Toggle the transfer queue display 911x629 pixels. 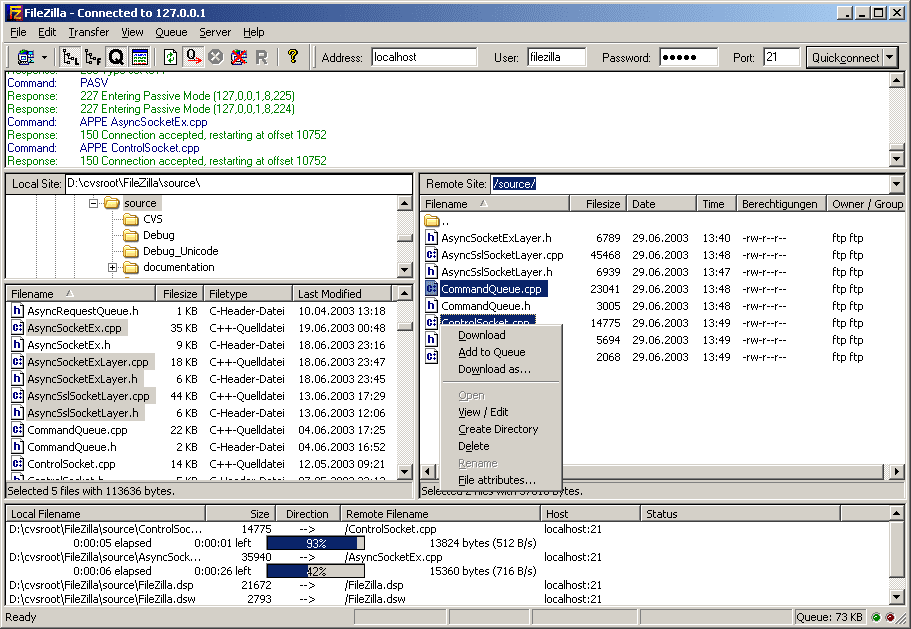(x=115, y=57)
